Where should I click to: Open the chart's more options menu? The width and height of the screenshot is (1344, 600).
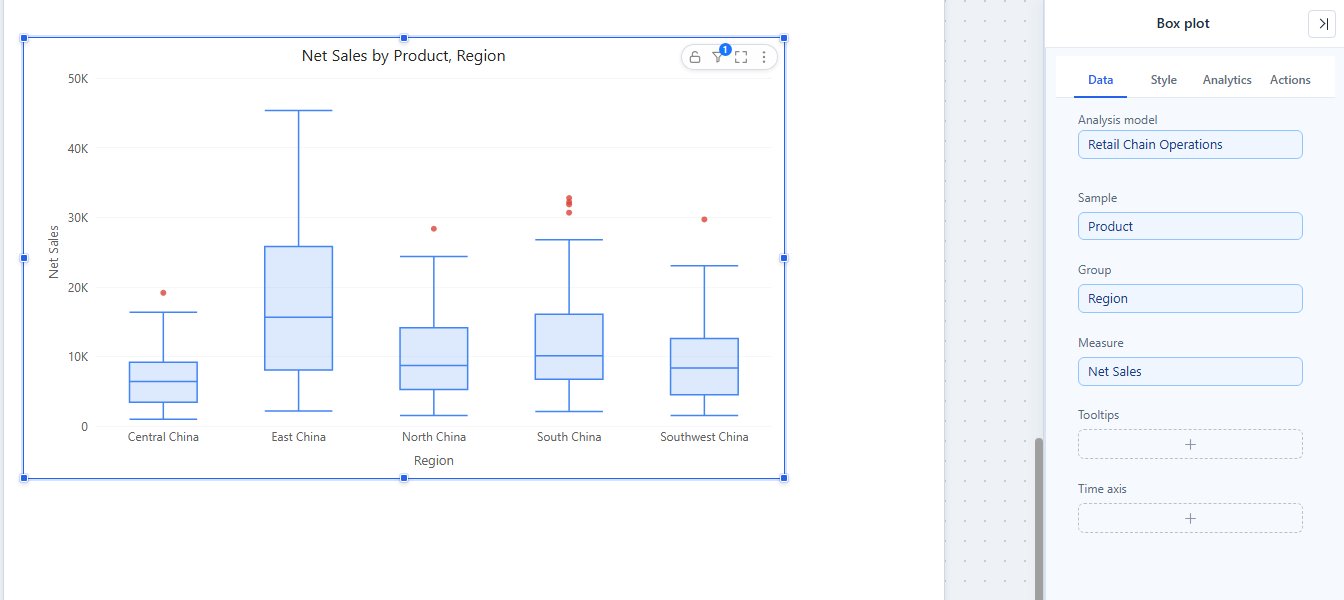point(764,57)
